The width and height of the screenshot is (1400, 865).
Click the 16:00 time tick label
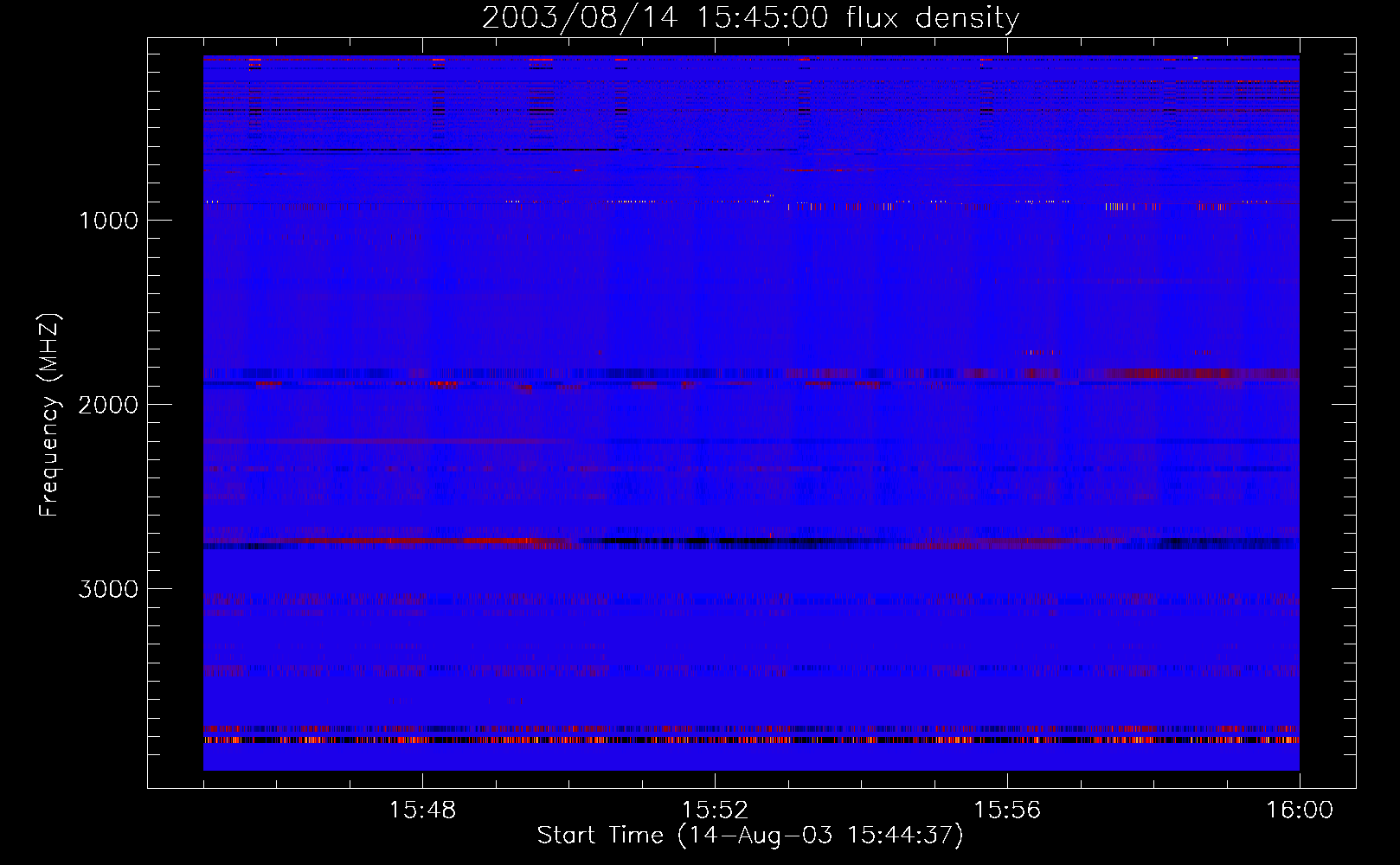point(1300,811)
